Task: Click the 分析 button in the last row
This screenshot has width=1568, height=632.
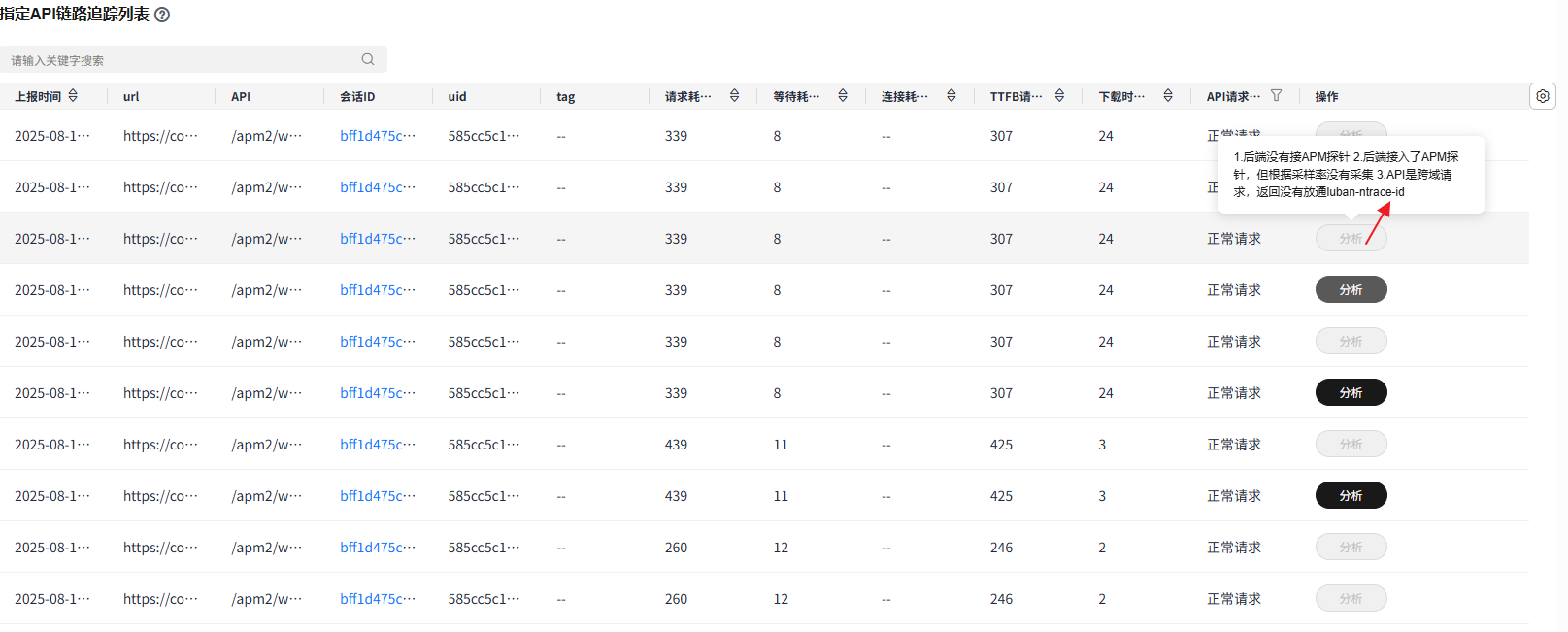Action: (1351, 599)
